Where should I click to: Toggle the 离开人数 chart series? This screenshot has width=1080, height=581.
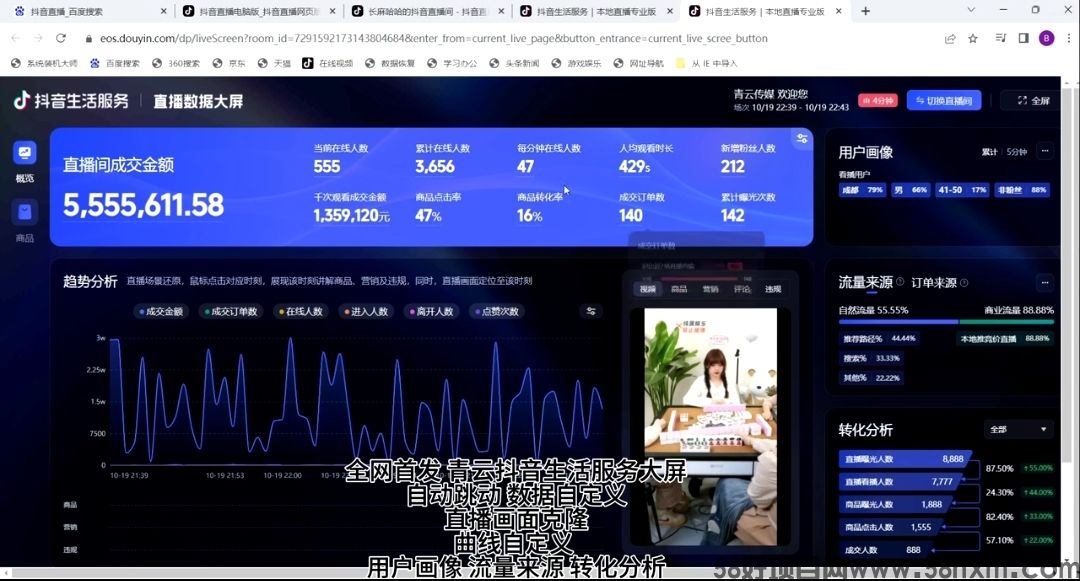(431, 311)
